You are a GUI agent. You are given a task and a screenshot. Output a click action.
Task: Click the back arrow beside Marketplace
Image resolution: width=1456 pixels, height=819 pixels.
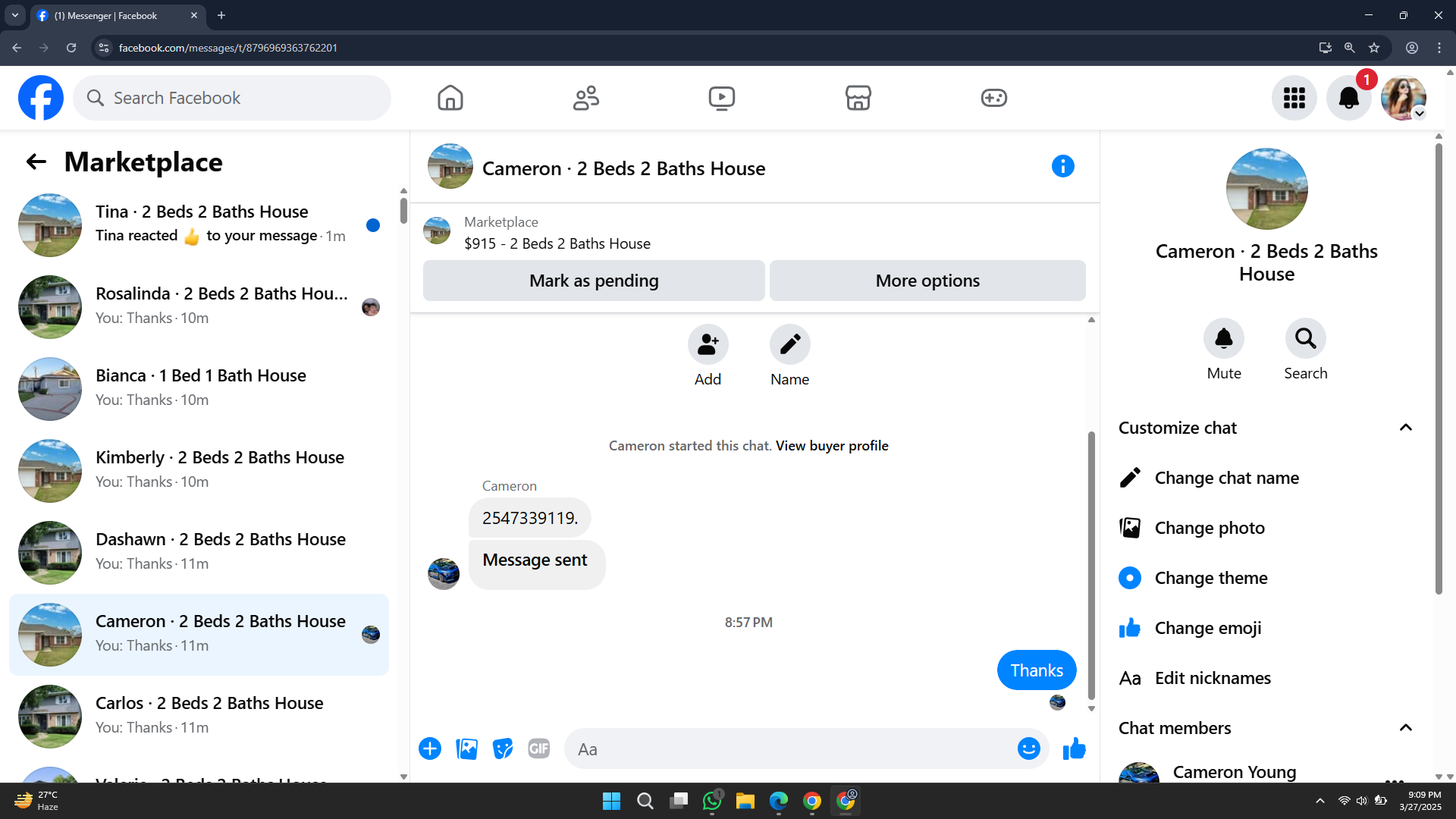tap(36, 162)
